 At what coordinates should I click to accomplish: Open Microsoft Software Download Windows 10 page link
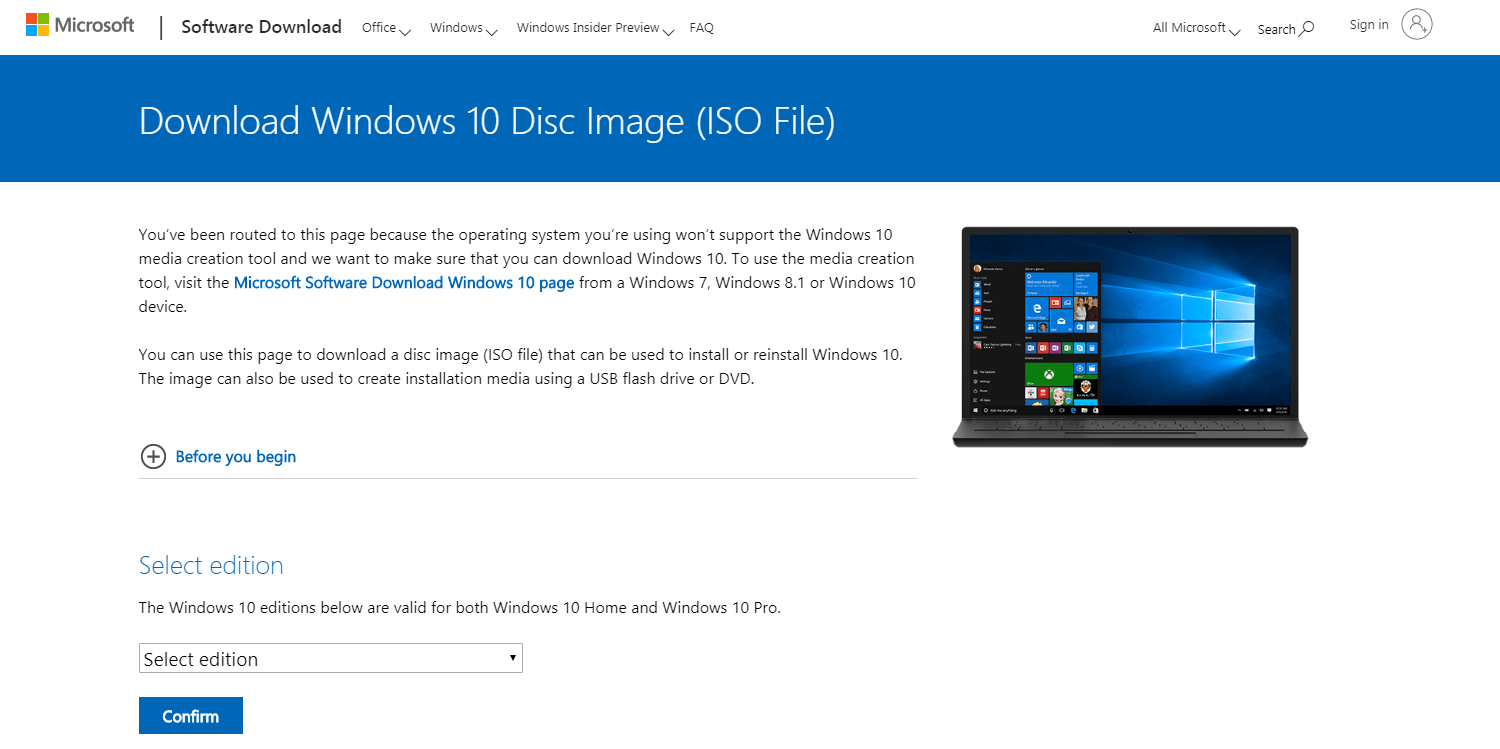coord(404,283)
